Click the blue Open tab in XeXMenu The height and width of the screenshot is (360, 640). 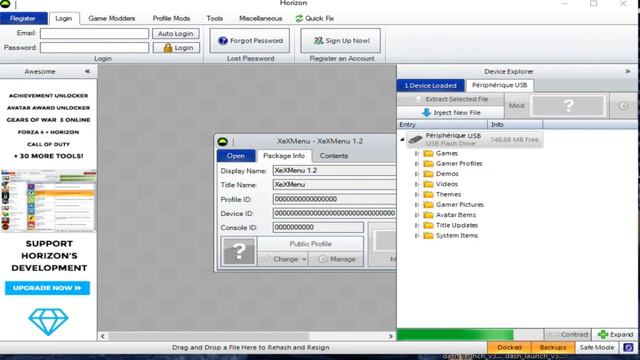pyautogui.click(x=236, y=156)
